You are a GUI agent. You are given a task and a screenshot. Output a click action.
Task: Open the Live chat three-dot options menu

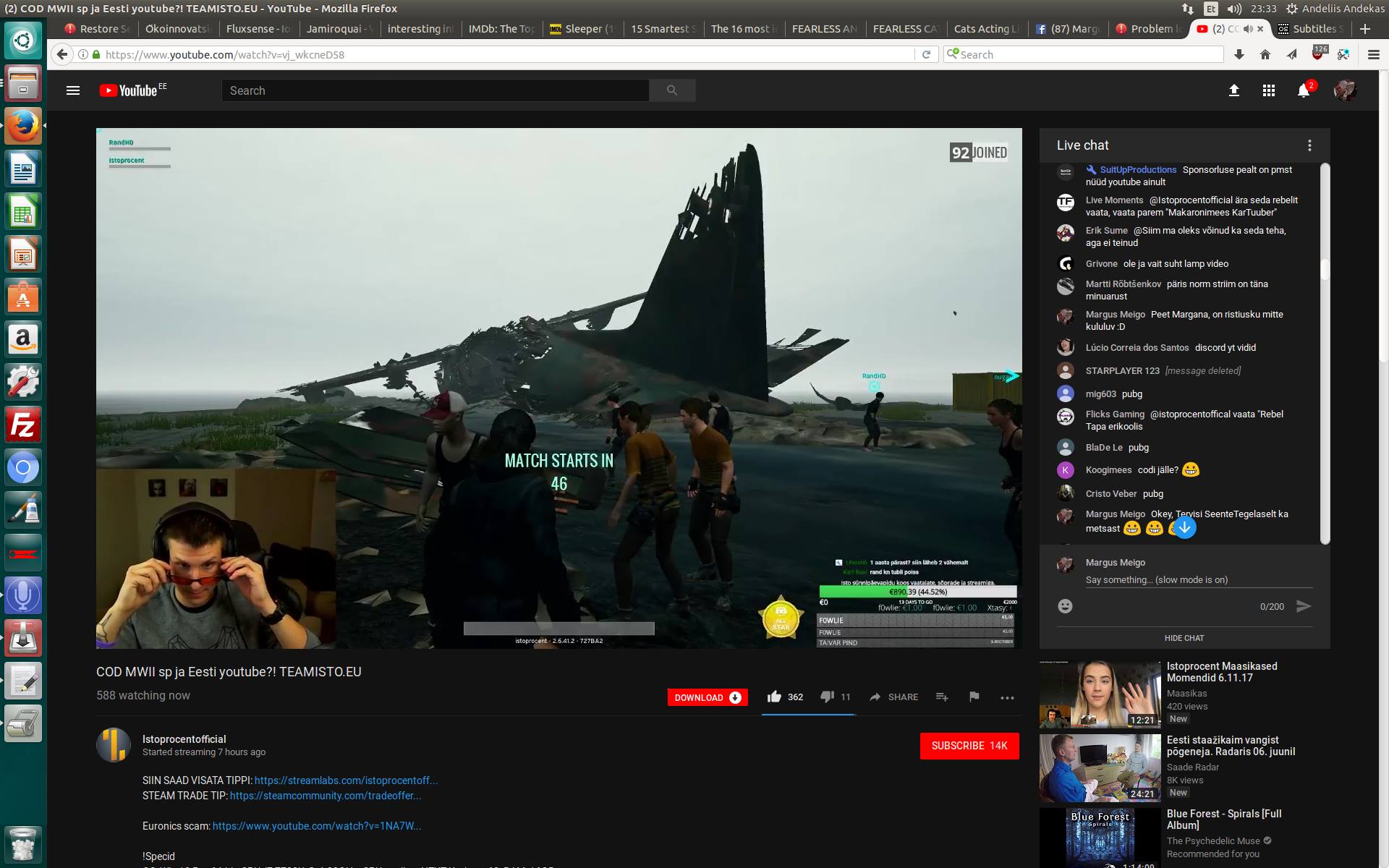click(1309, 145)
